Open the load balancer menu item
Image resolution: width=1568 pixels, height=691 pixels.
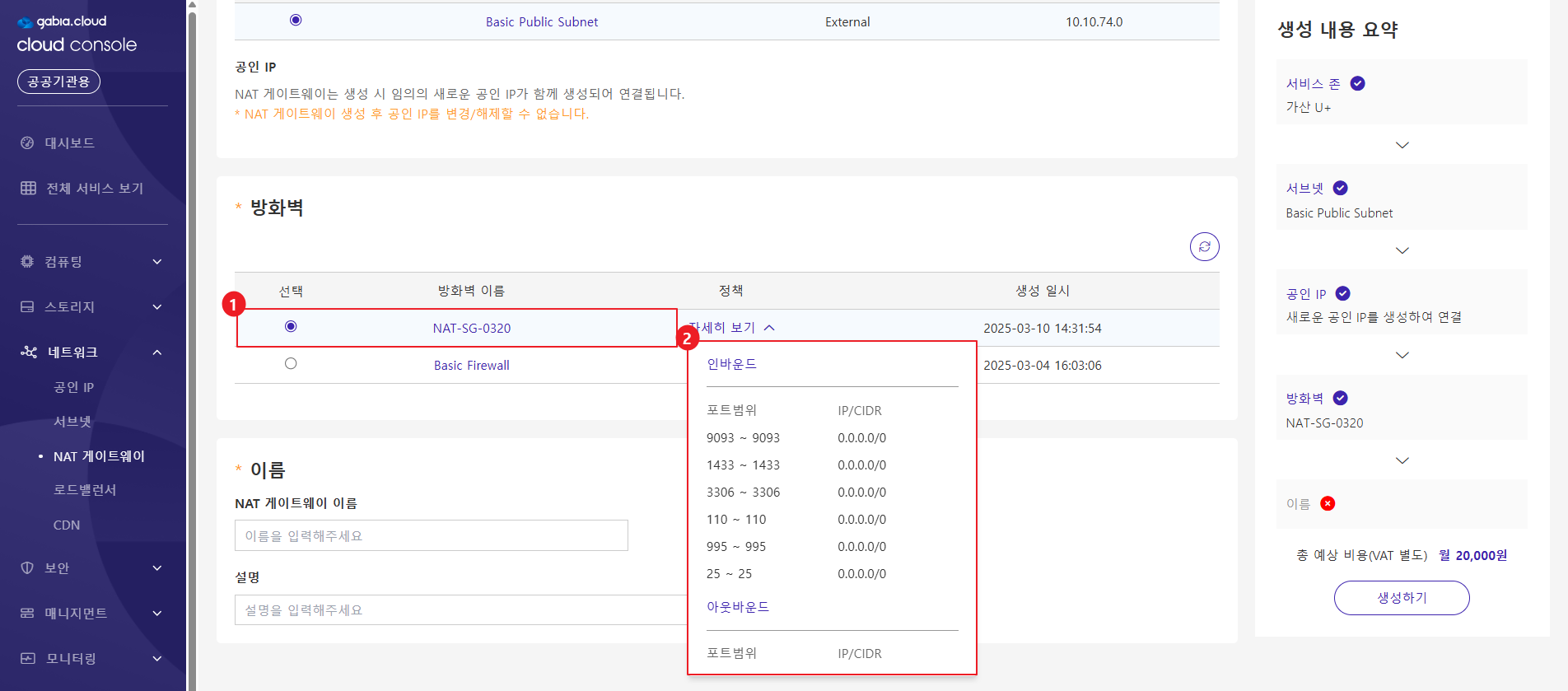point(85,490)
